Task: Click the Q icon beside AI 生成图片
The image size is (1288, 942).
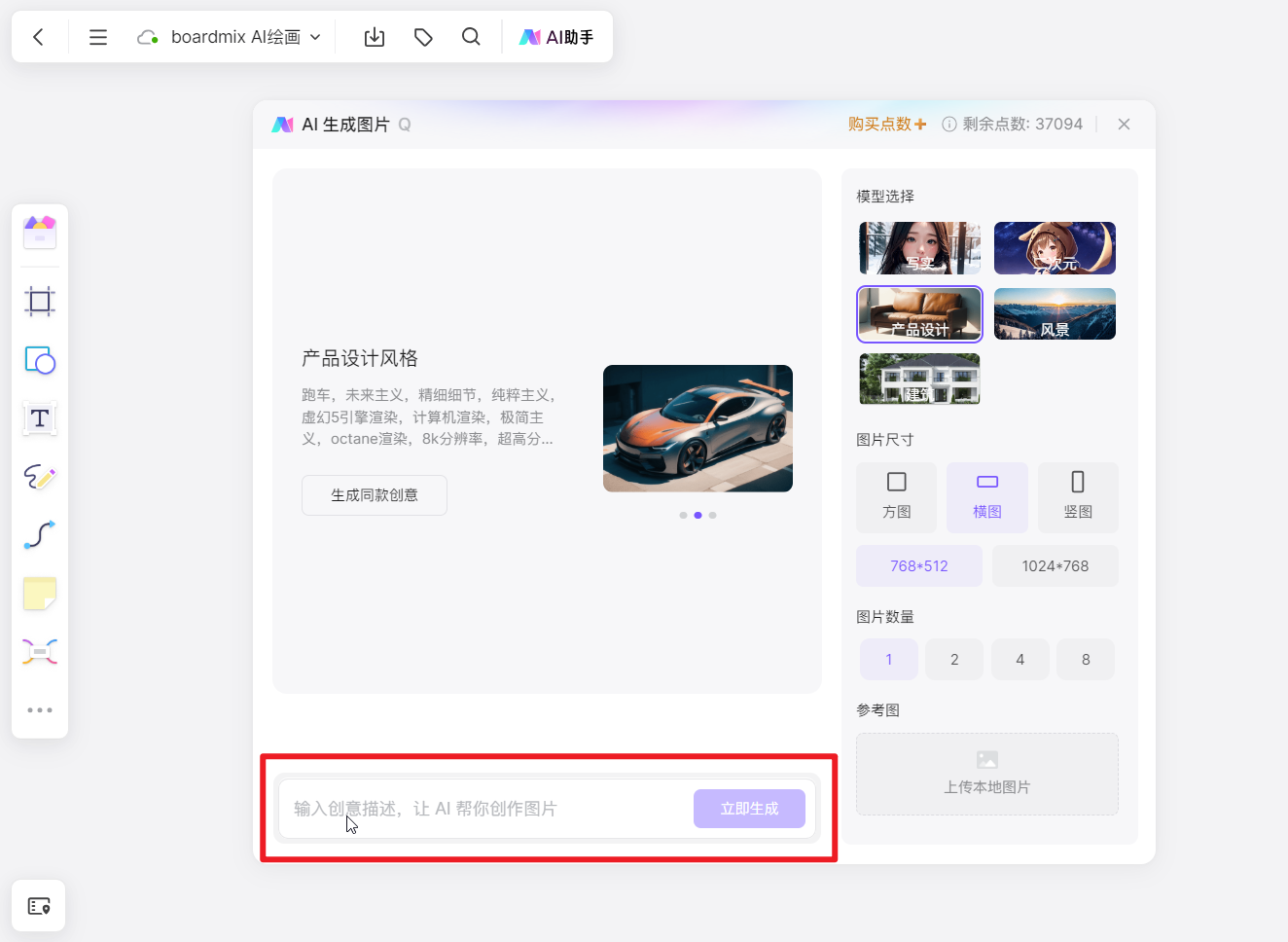Action: pos(405,125)
